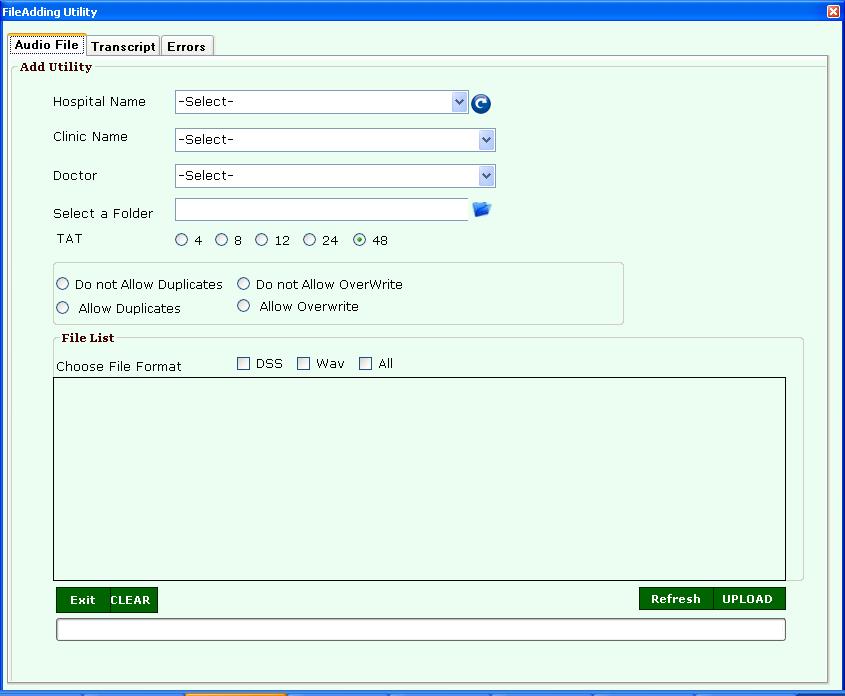Viewport: 845px width, 696px height.
Task: Check the All file format box
Action: [365, 364]
